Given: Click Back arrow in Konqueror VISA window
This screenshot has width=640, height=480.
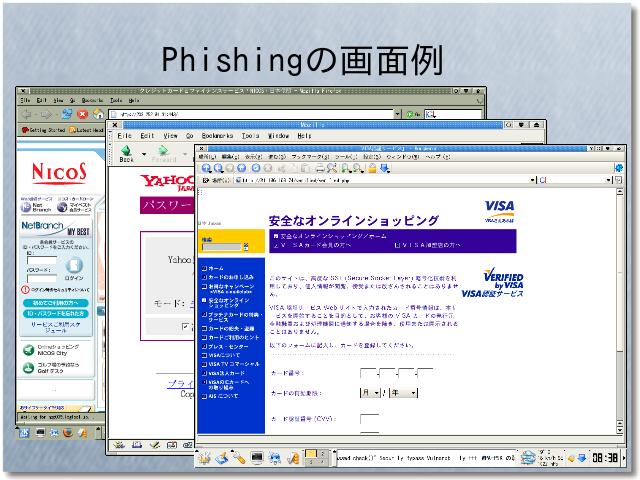Looking at the screenshot, I should [x=218, y=168].
